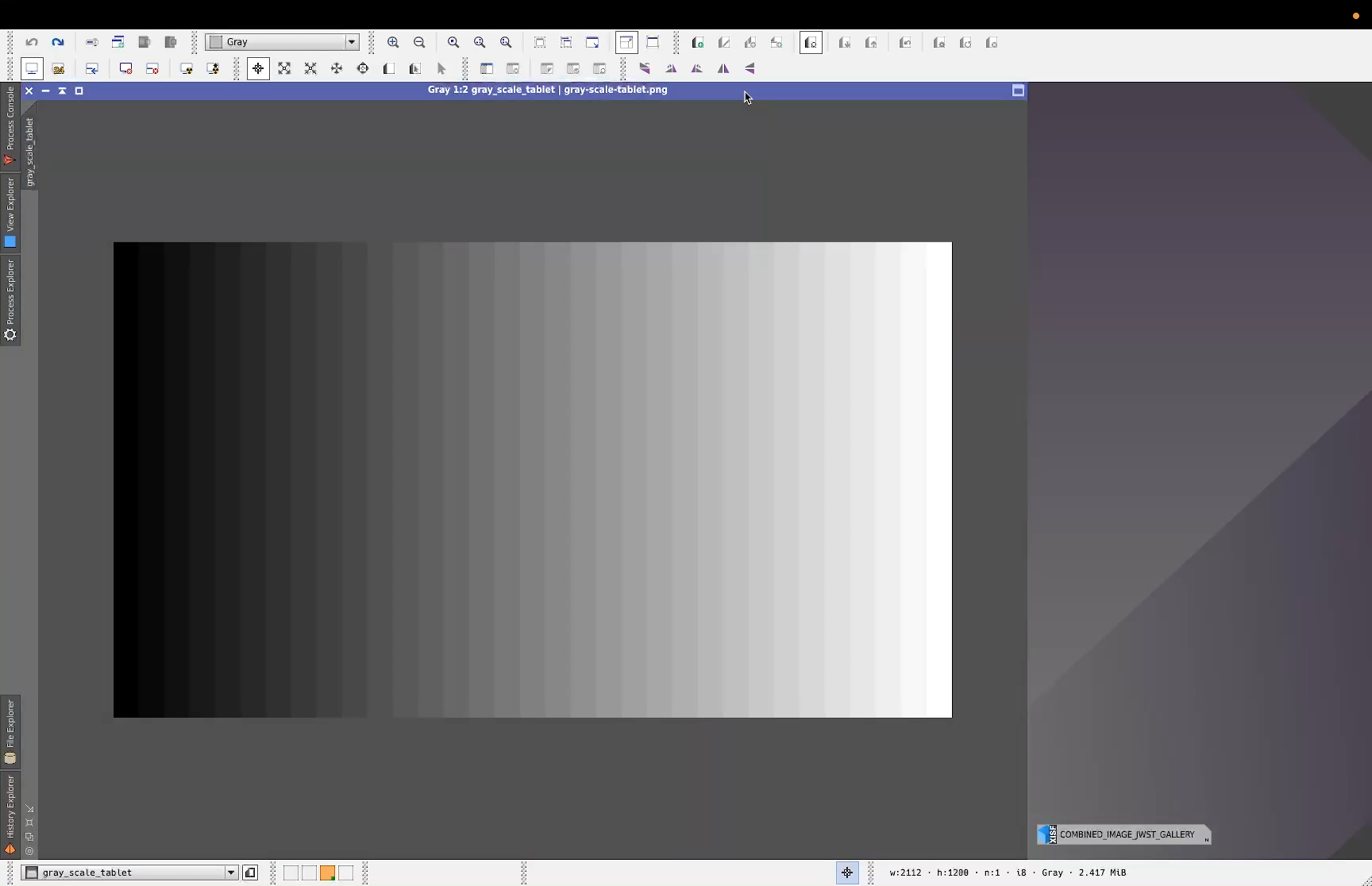This screenshot has width=1372, height=886.
Task: Click the zoom-to-fit magnifier icon
Action: [x=480, y=42]
